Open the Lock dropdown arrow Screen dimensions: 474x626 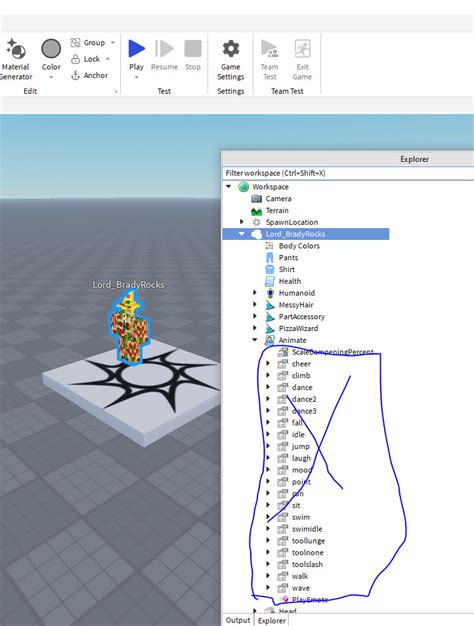point(107,59)
